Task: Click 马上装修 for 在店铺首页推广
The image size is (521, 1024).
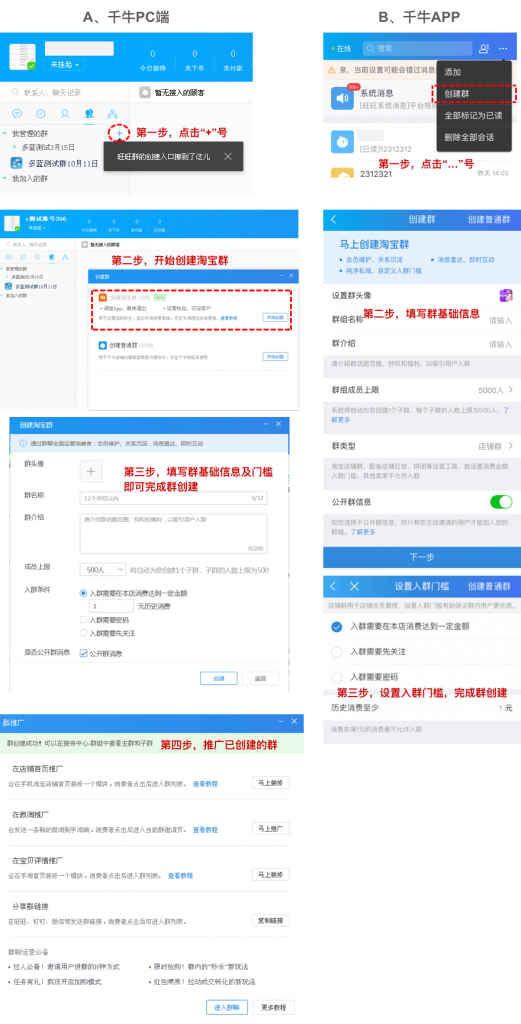Action: pyautogui.click(x=270, y=782)
